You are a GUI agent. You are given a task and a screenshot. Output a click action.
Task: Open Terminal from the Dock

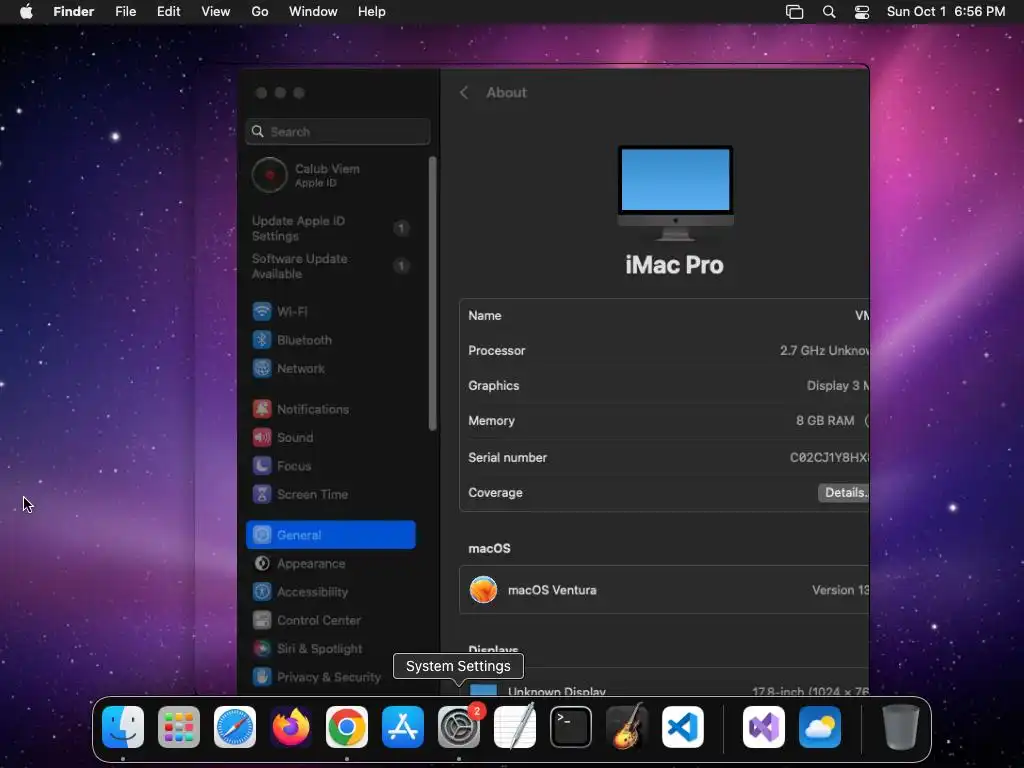(571, 727)
